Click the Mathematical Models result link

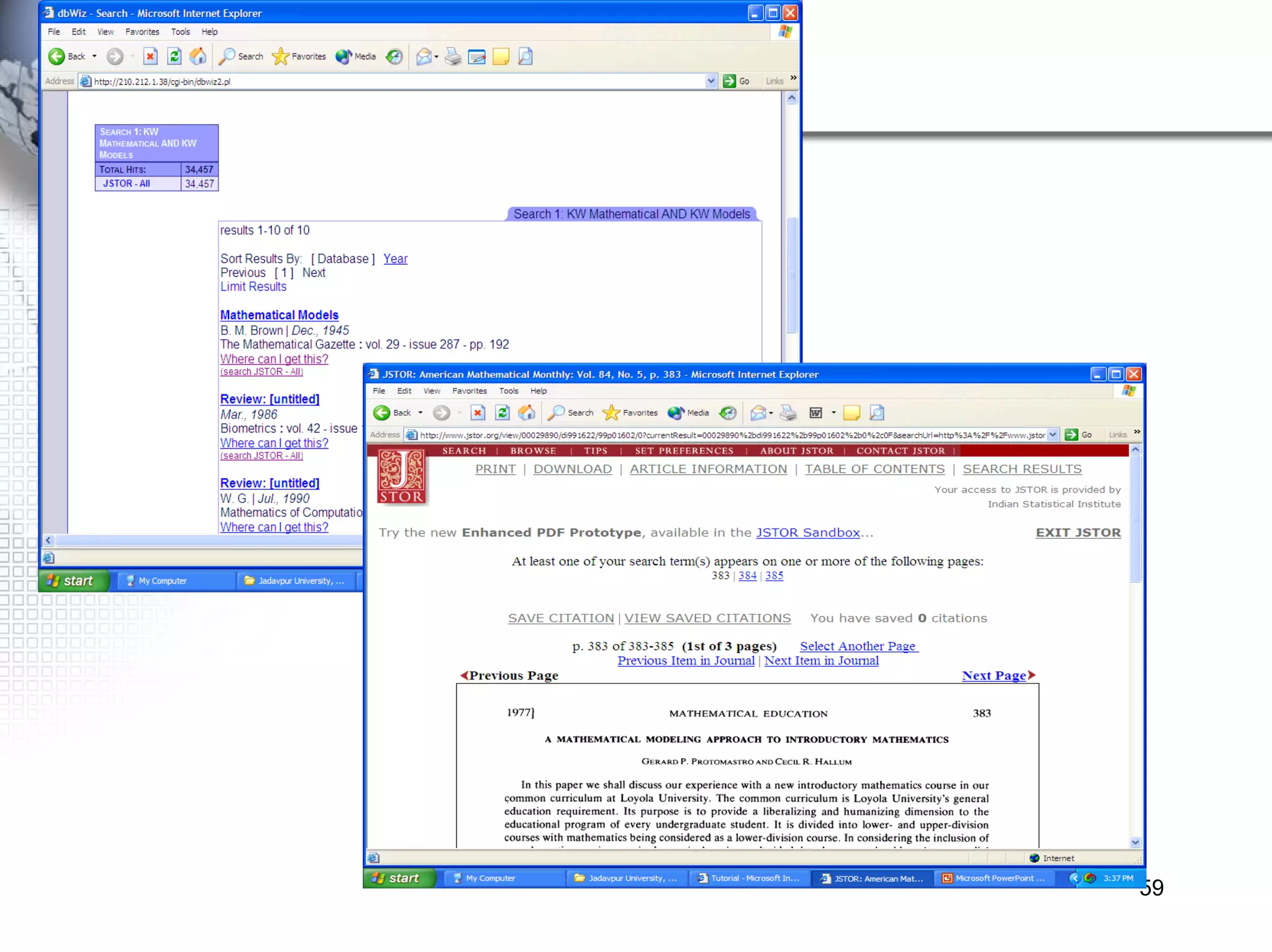click(279, 315)
